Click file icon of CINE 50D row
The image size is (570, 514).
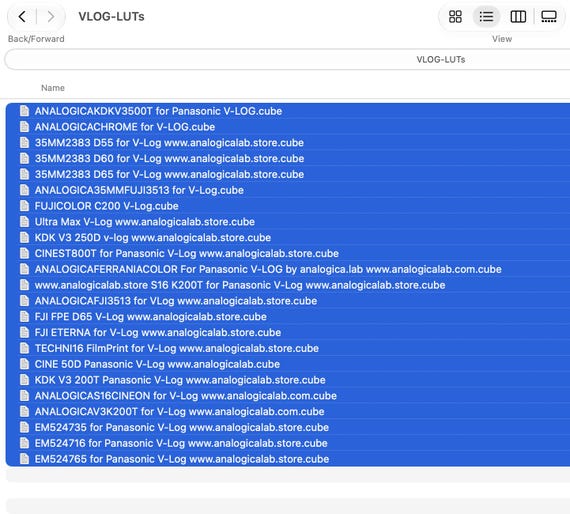click(x=24, y=364)
